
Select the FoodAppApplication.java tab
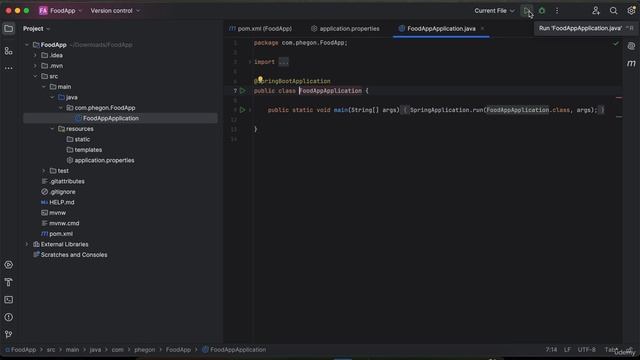click(441, 29)
